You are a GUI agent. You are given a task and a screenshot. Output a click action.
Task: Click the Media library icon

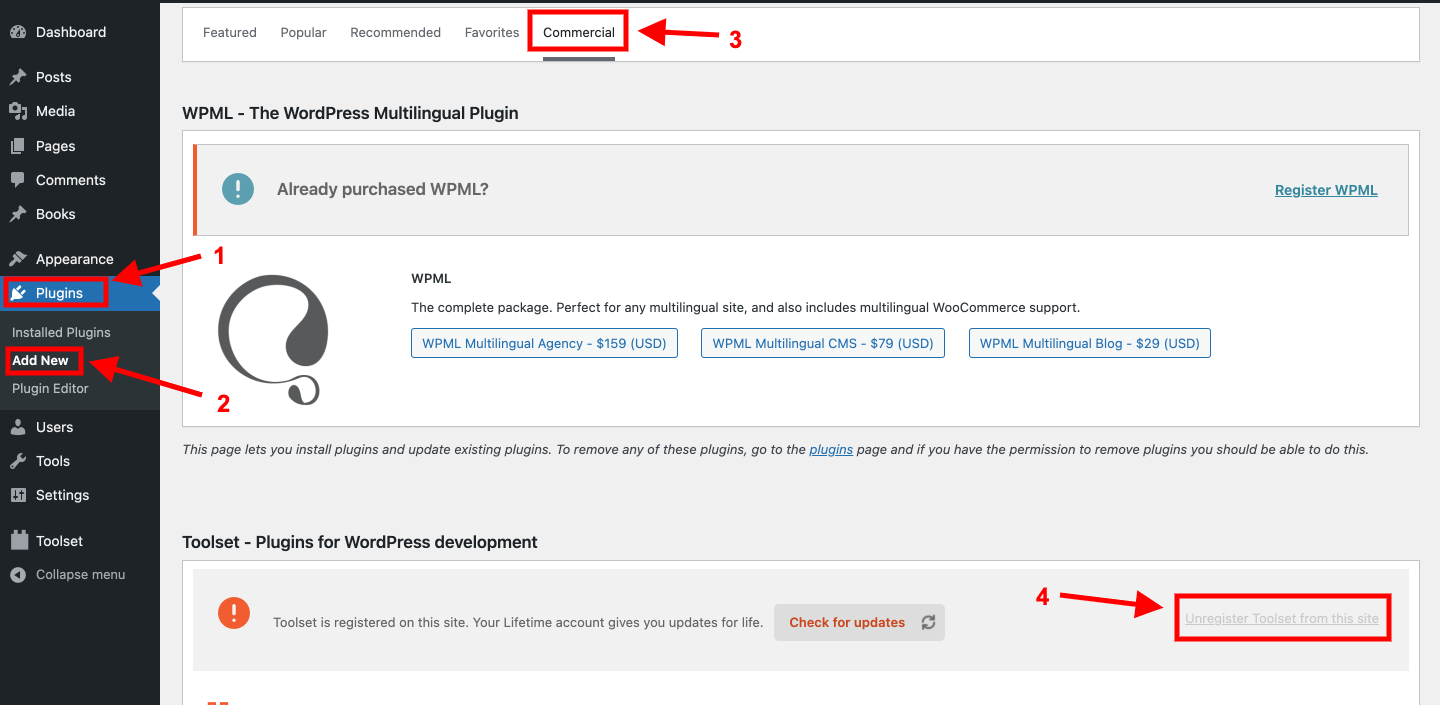pyautogui.click(x=18, y=111)
